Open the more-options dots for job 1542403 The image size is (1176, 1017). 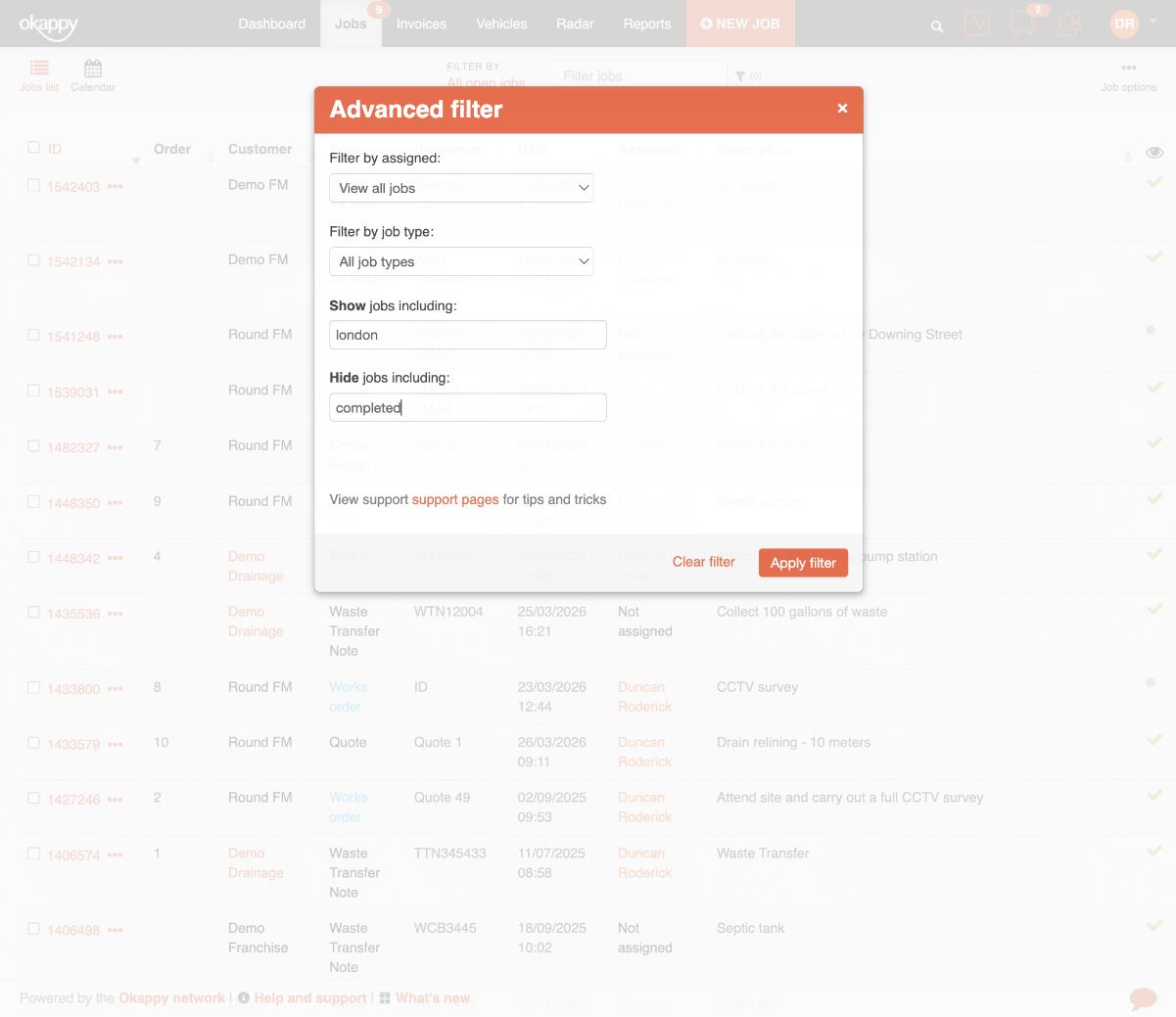116,186
